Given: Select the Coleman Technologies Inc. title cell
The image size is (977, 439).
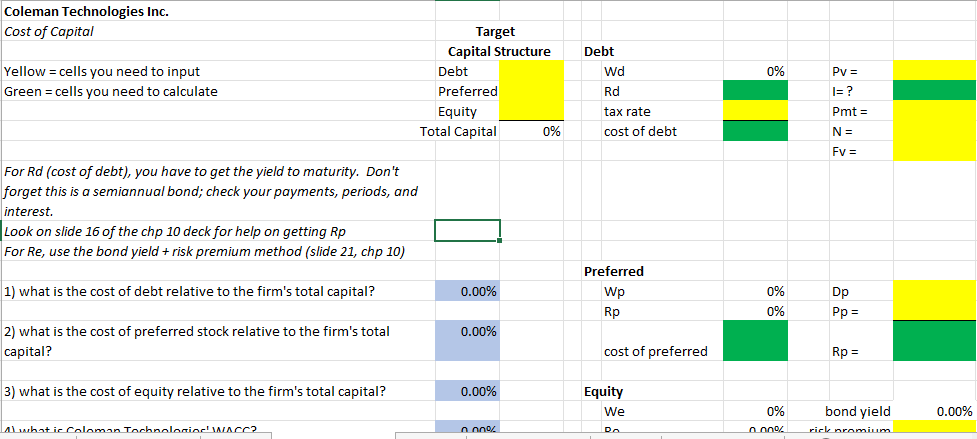Looking at the screenshot, I should pyautogui.click(x=218, y=11).
